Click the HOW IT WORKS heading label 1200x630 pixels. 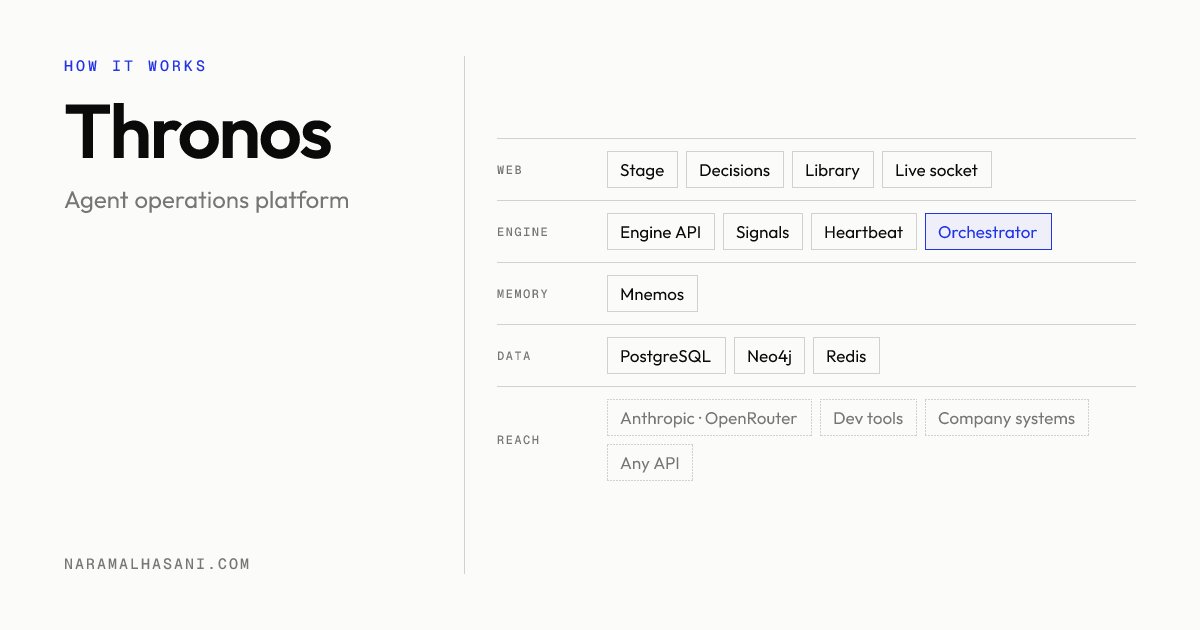pos(135,66)
